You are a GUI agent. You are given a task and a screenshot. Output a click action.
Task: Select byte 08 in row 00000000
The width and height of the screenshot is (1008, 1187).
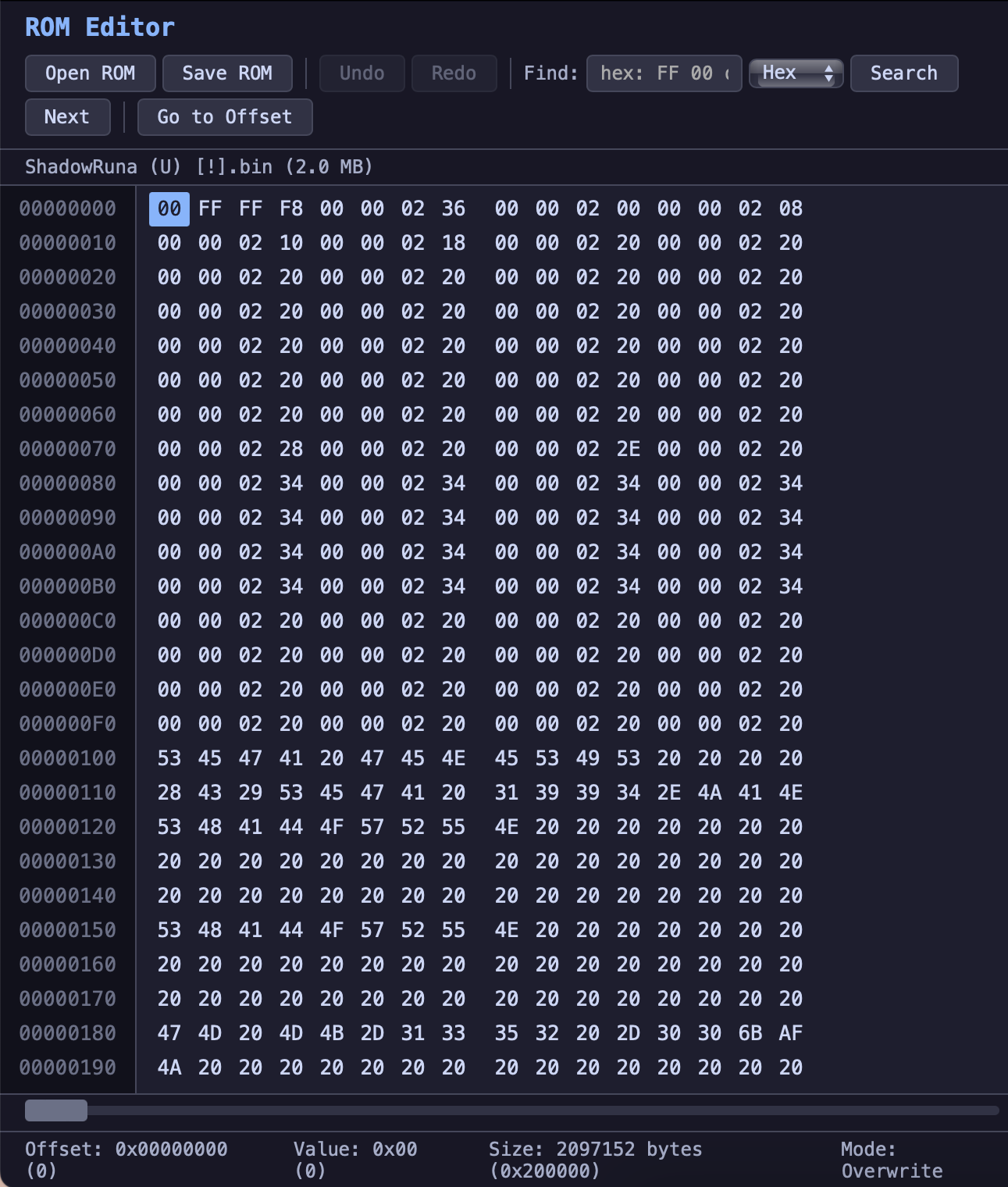coord(791,209)
